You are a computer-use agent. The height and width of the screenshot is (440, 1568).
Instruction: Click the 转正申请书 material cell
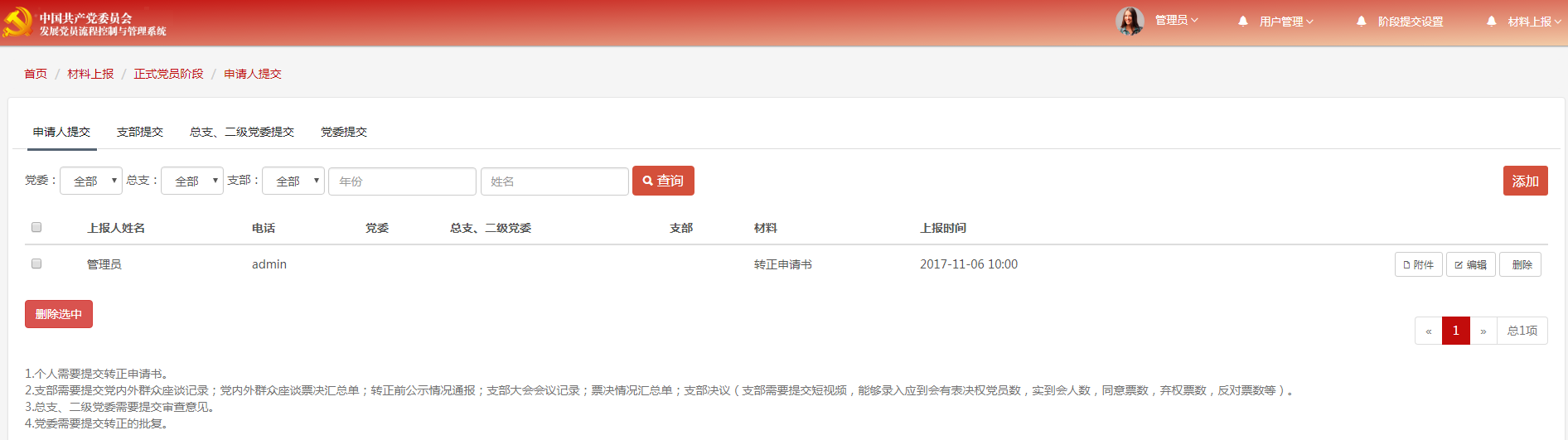pyautogui.click(x=783, y=264)
